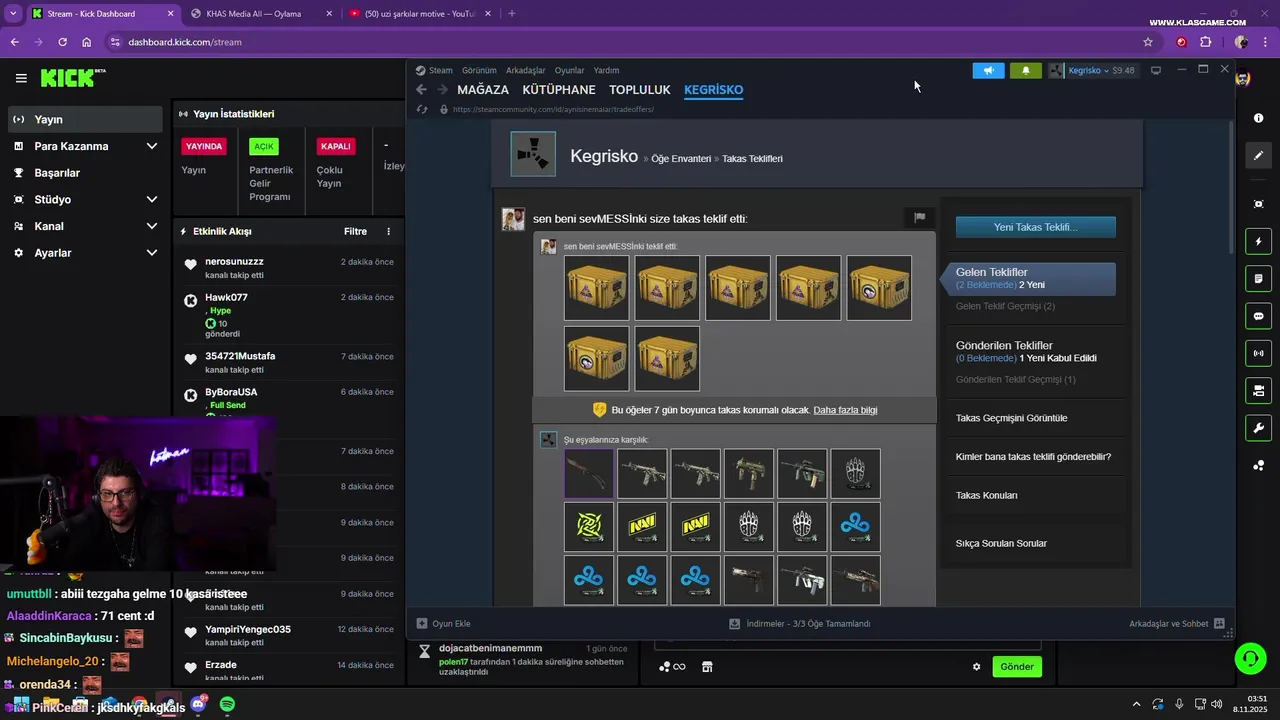Click the lightning bolt icon in Kick sidebar
The height and width of the screenshot is (720, 1280).
(x=1258, y=242)
